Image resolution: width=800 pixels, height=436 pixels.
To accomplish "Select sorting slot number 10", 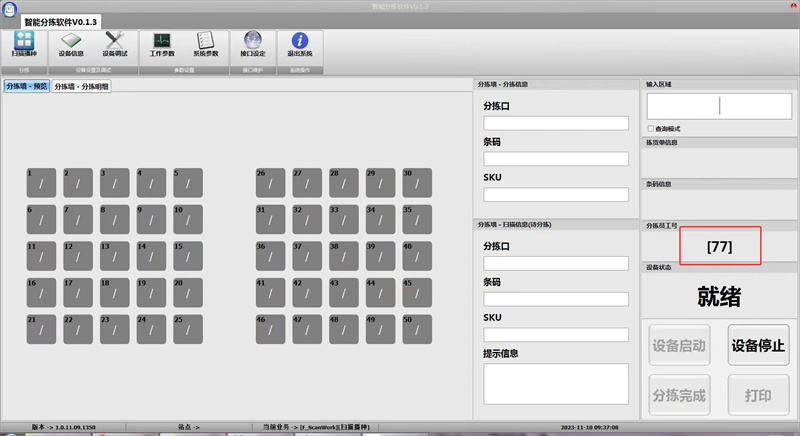I will [x=188, y=219].
